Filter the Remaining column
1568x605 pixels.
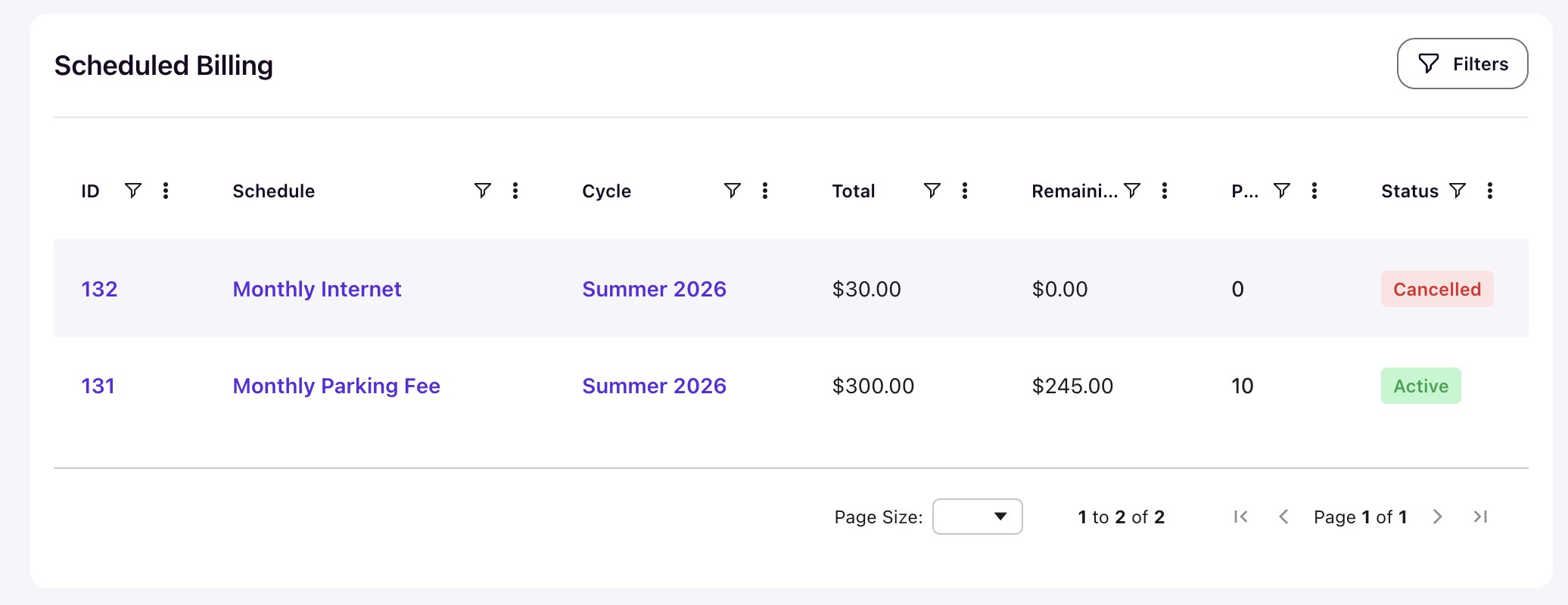[1132, 191]
